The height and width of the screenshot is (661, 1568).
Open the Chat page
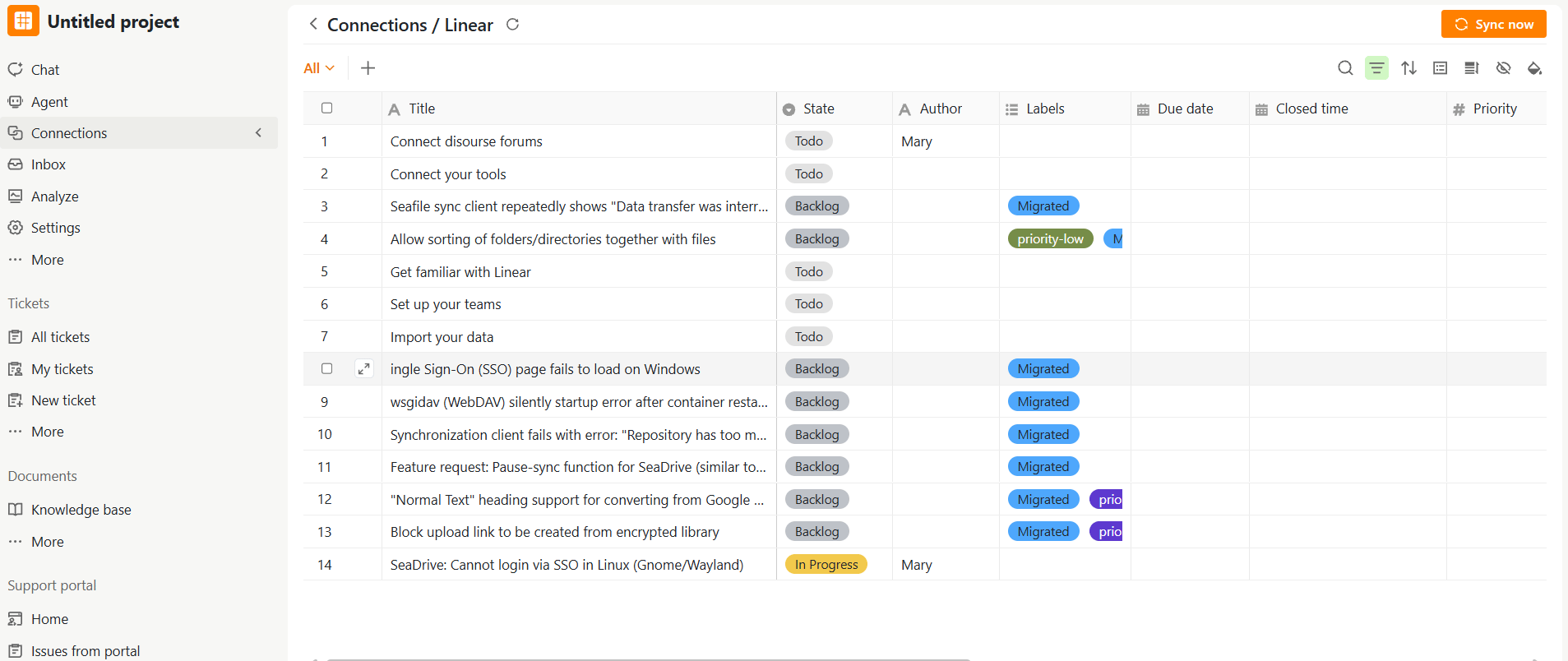[x=45, y=70]
